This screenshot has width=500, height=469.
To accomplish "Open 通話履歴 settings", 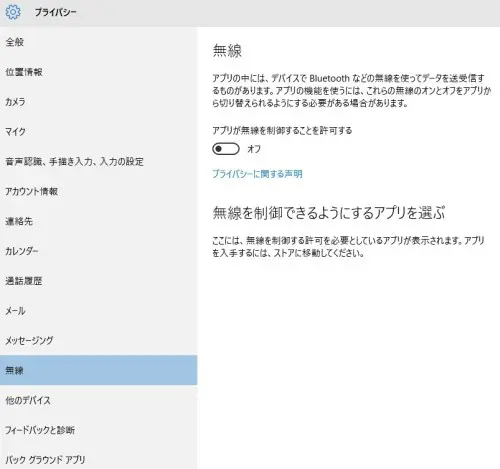I will tap(98, 281).
